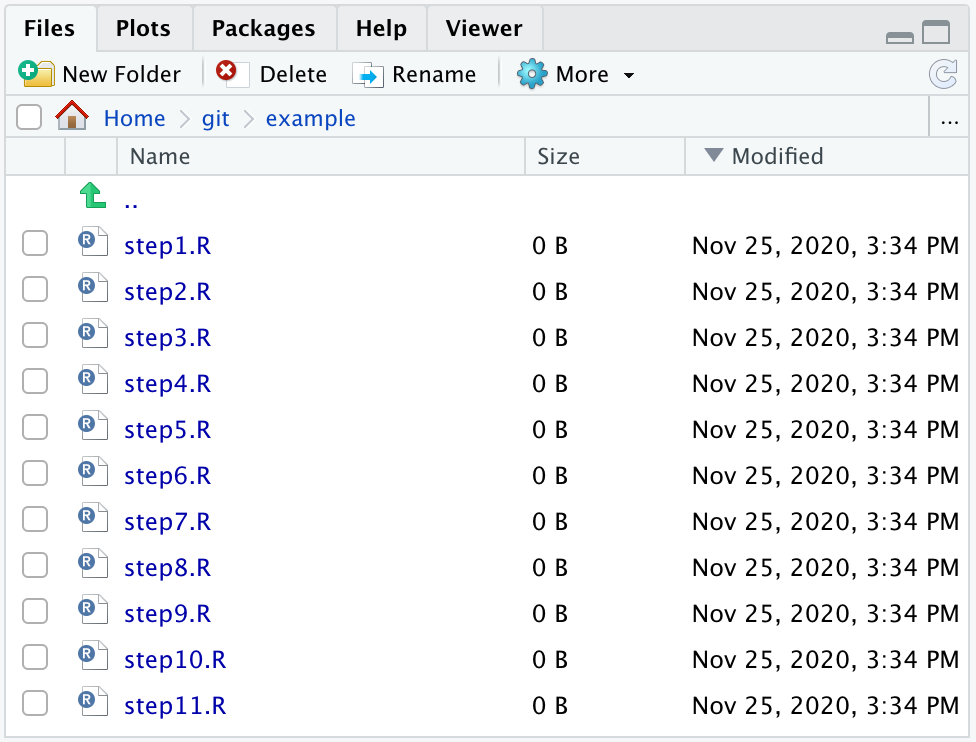
Task: Switch to the Packages tab
Action: 264,28
